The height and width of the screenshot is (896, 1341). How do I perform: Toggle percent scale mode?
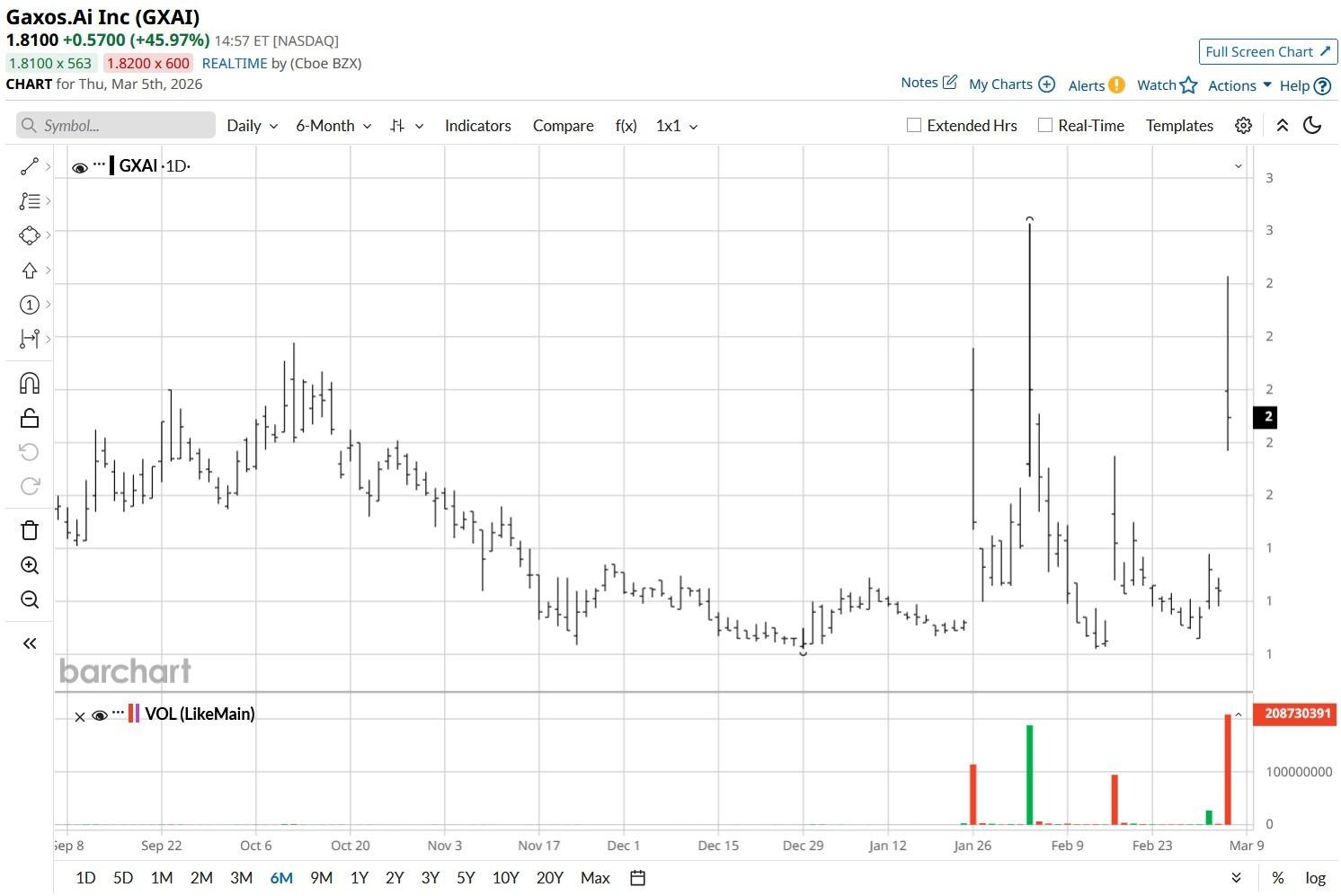point(1277,878)
